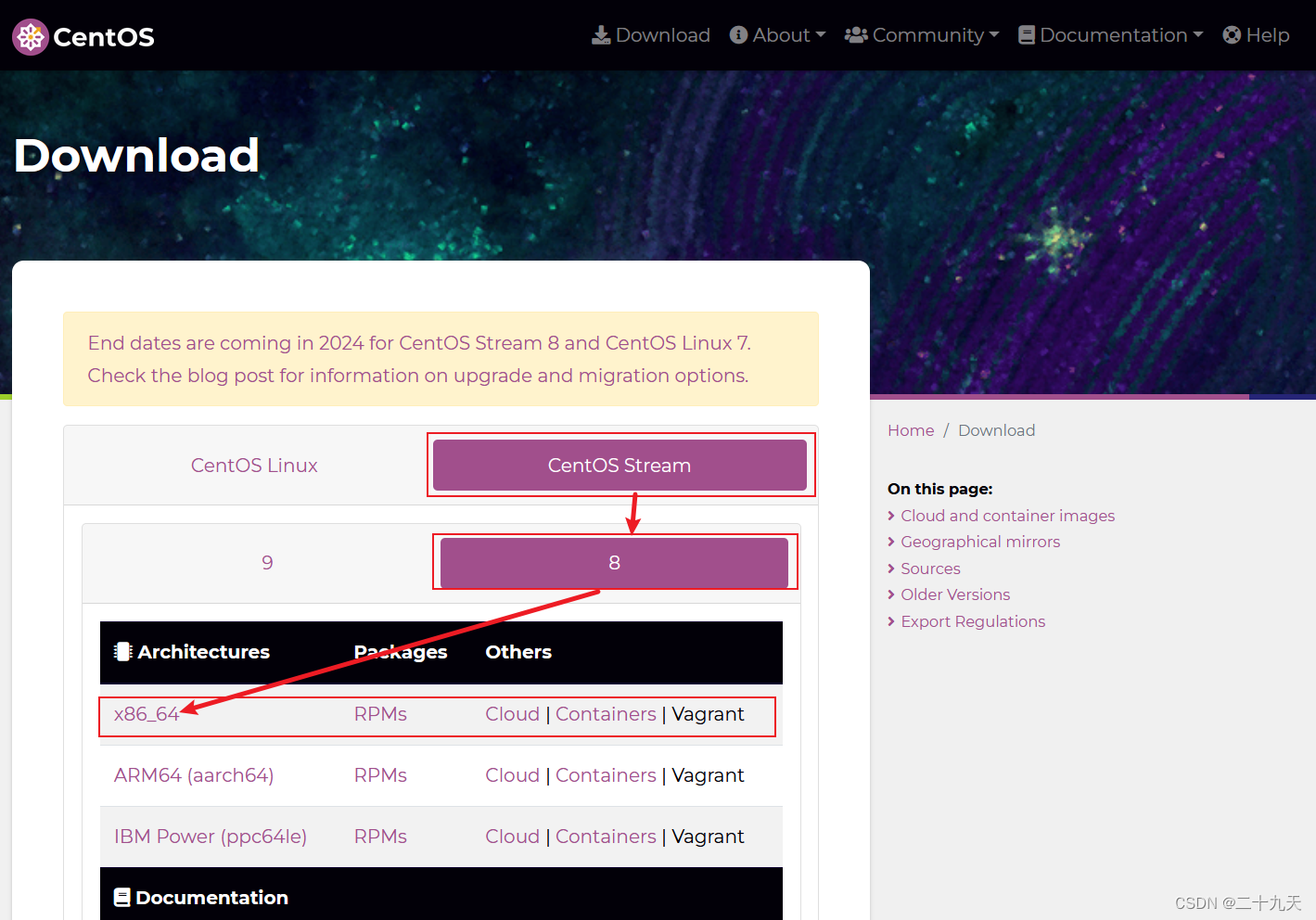This screenshot has height=920, width=1316.
Task: Click the CentOS logo icon
Action: [31, 37]
